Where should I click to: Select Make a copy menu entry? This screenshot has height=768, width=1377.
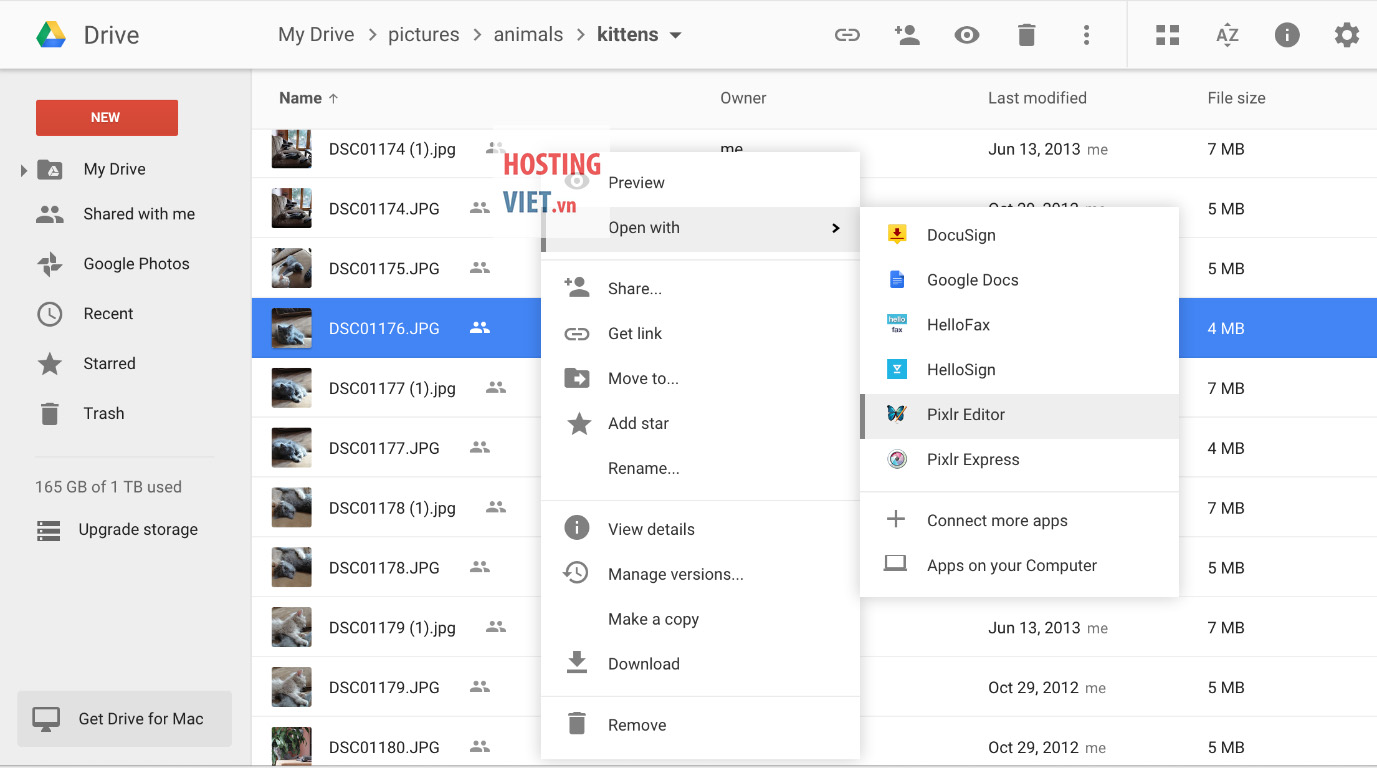[x=700, y=620]
